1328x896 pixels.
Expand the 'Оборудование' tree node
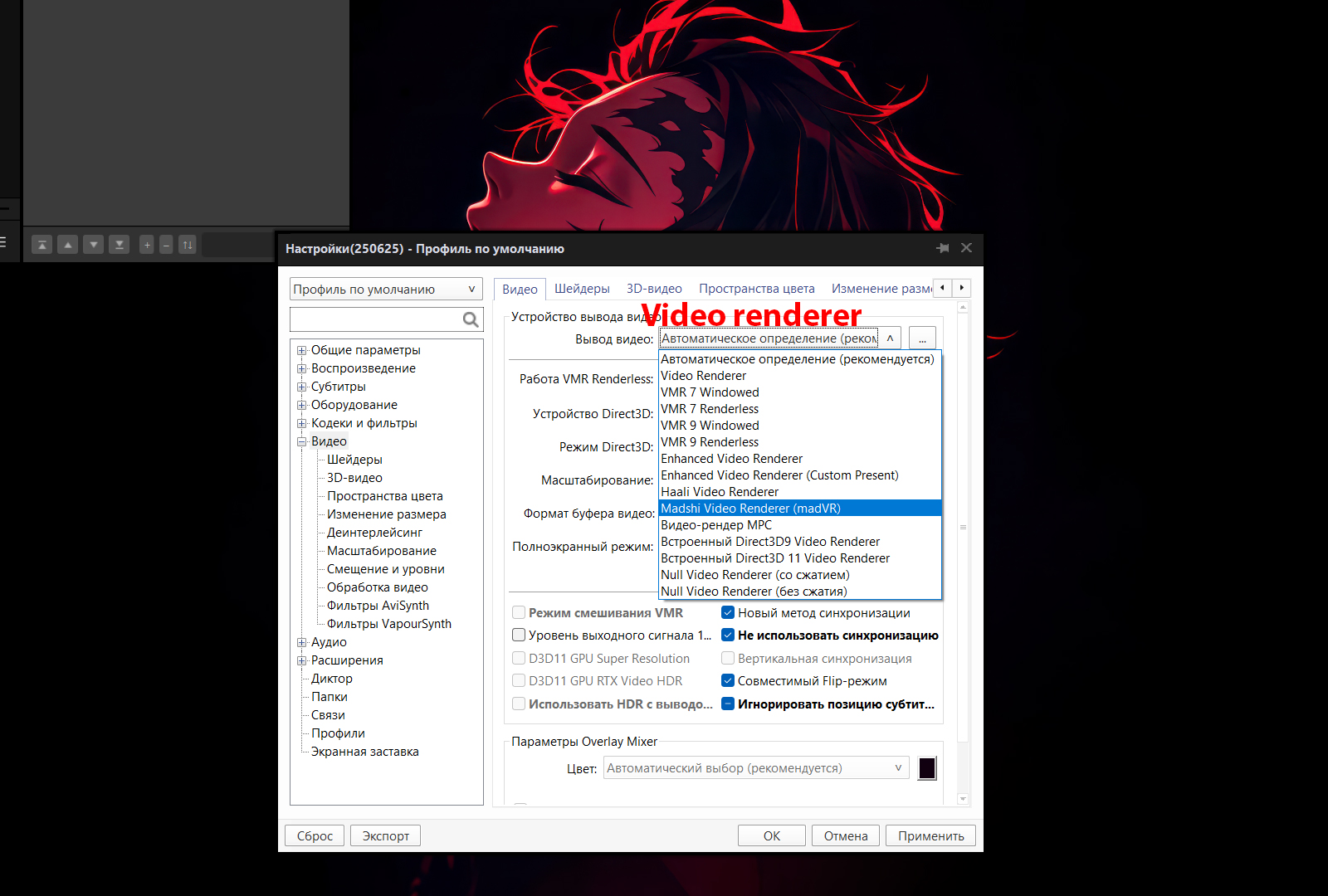click(x=302, y=405)
